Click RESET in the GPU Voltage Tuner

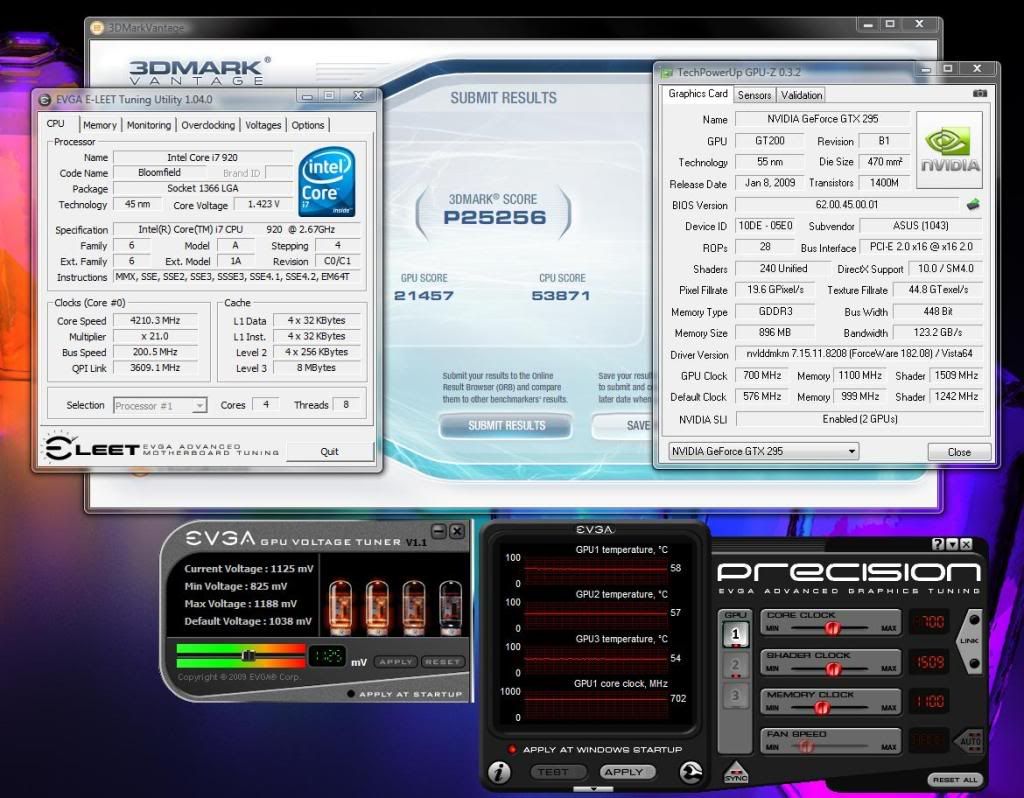442,662
